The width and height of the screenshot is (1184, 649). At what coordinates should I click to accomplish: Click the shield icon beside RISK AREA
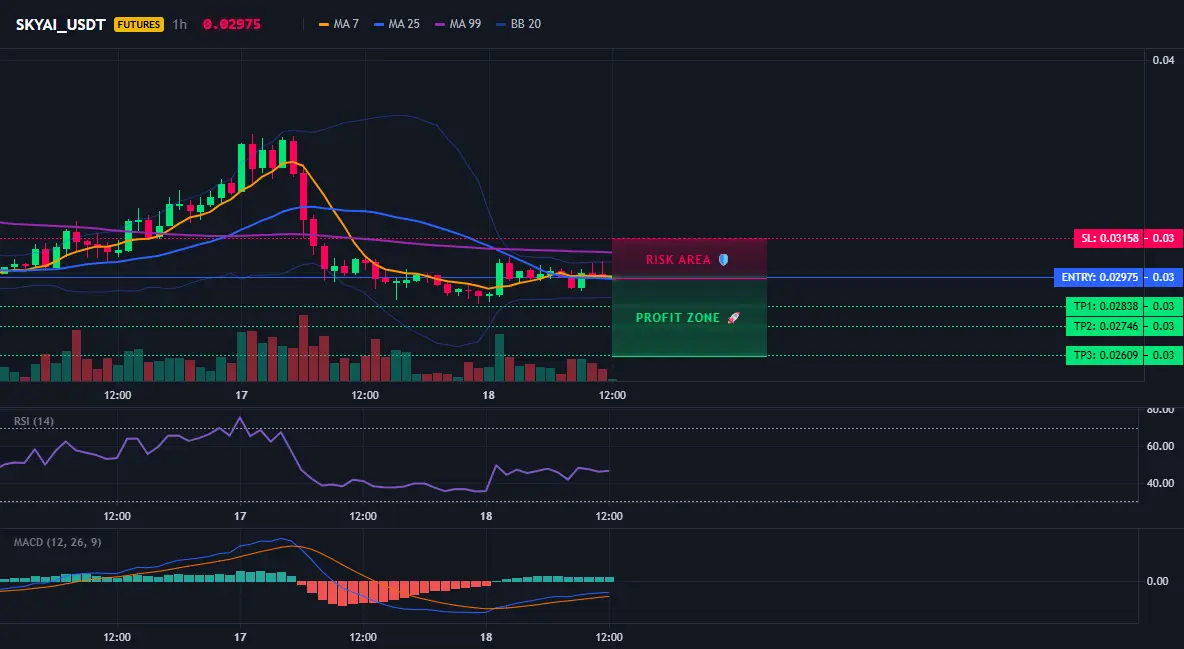723,260
